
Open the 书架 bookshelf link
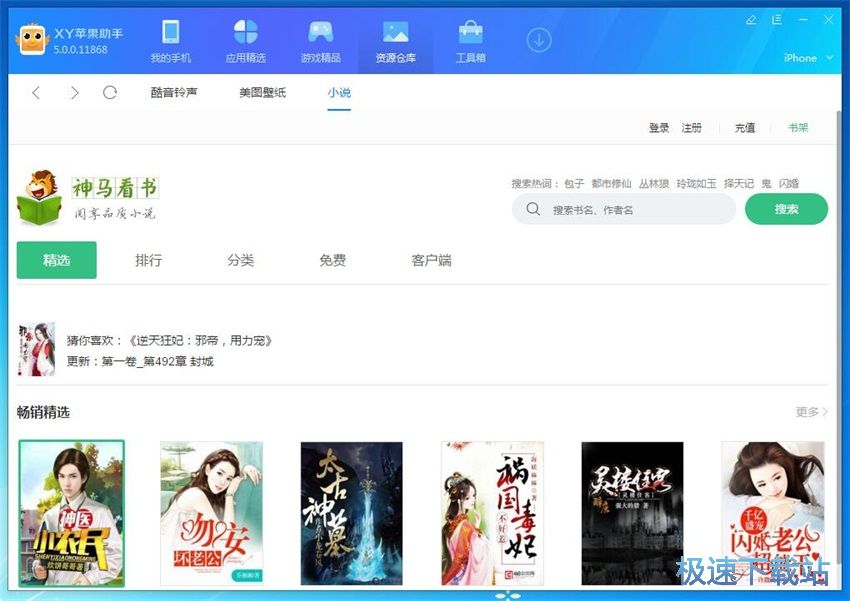coord(798,128)
